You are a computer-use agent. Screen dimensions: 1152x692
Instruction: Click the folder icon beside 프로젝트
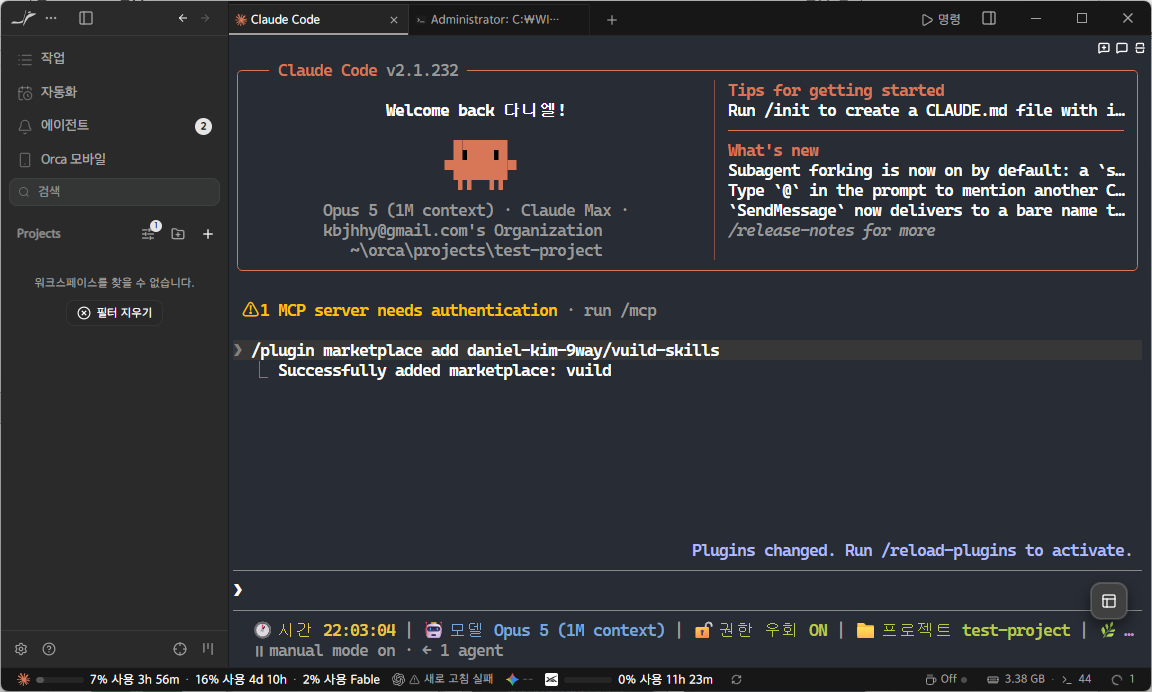click(x=865, y=630)
